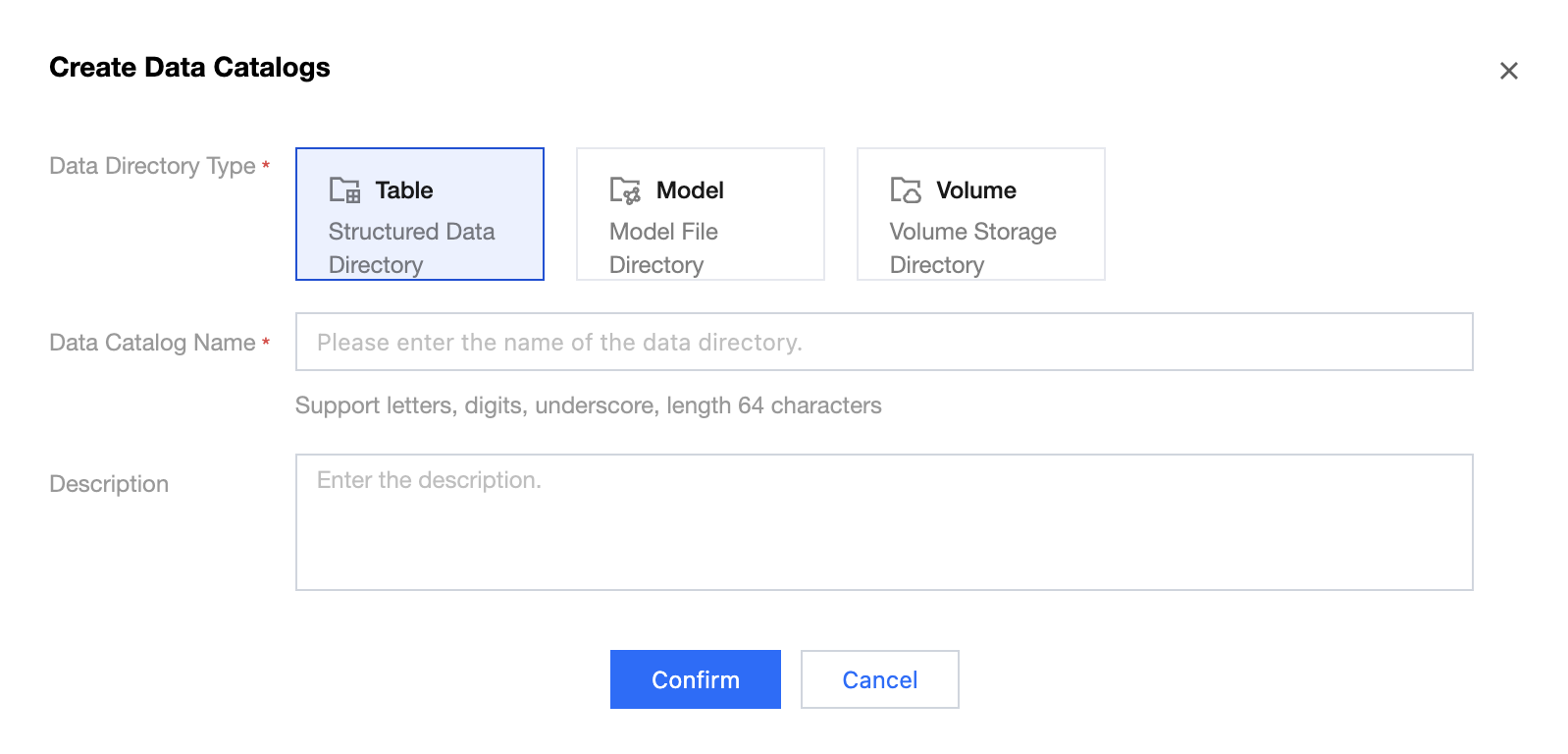Click the Table folder icon
Image resolution: width=1568 pixels, height=754 pixels.
point(344,189)
